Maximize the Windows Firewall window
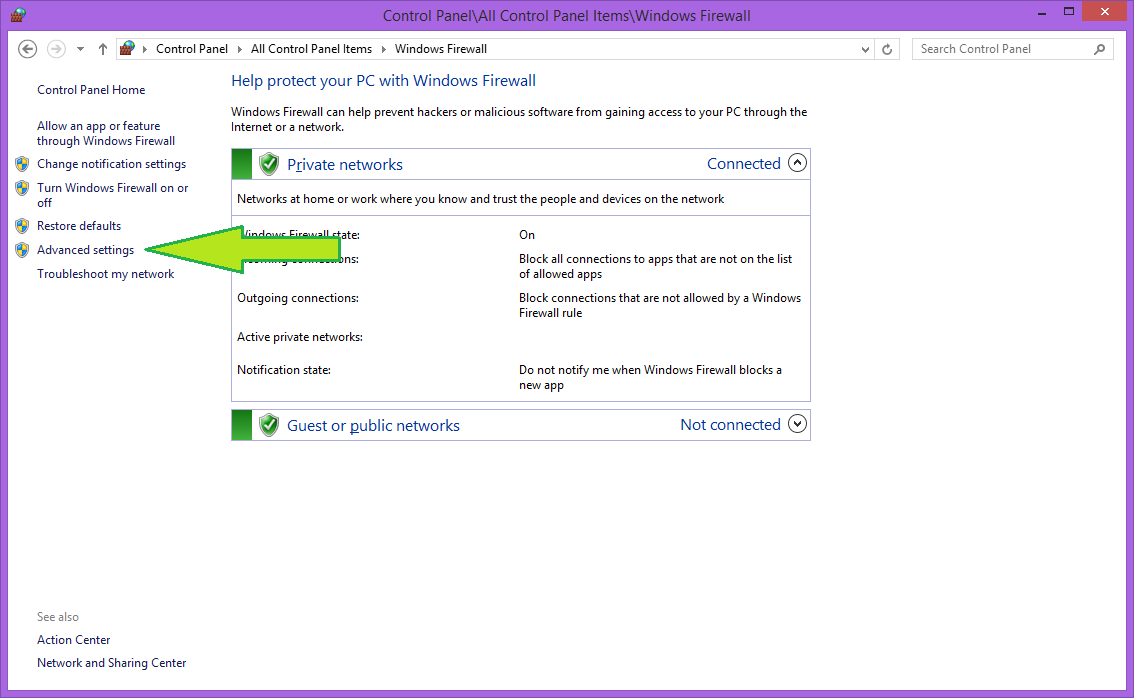This screenshot has height=698, width=1134. click(x=1069, y=12)
